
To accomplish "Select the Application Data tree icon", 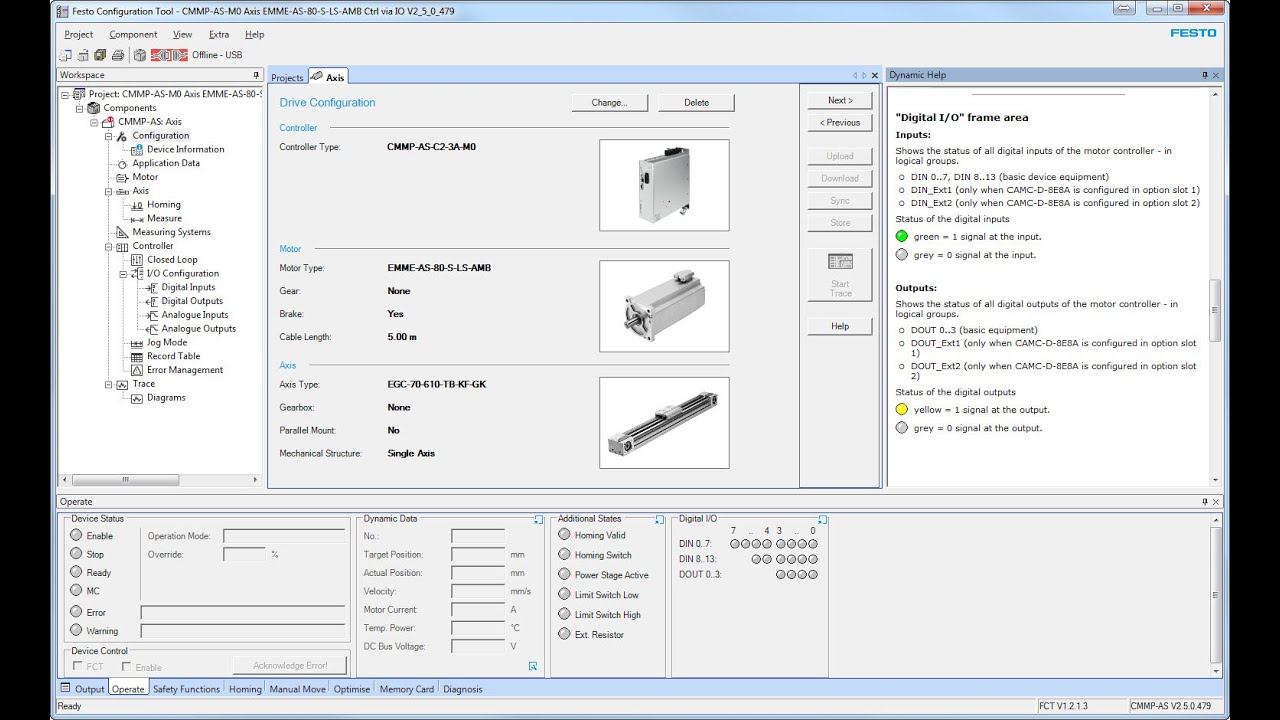I will coord(123,164).
